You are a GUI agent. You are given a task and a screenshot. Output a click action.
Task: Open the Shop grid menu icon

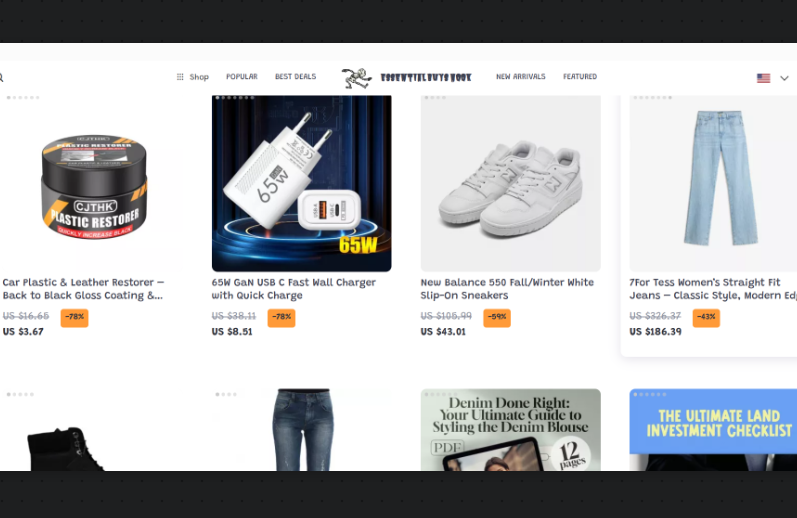click(x=180, y=77)
